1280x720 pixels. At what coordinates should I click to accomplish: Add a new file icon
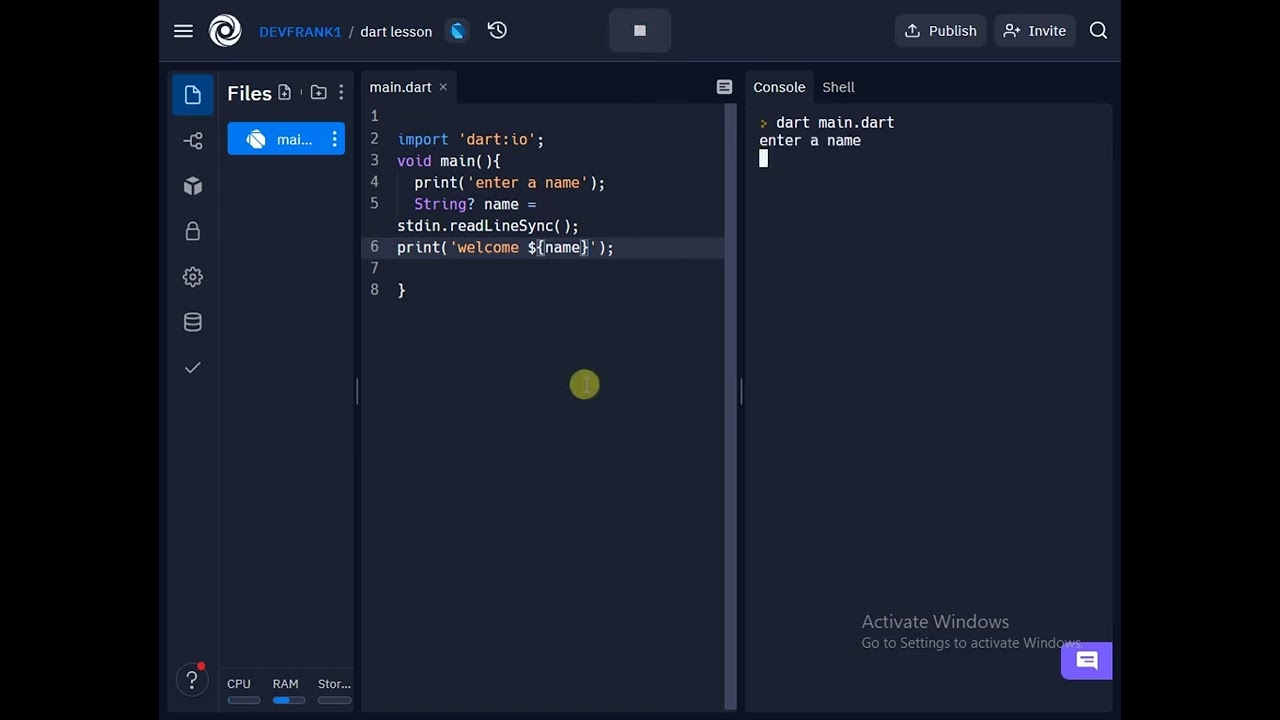click(x=285, y=92)
